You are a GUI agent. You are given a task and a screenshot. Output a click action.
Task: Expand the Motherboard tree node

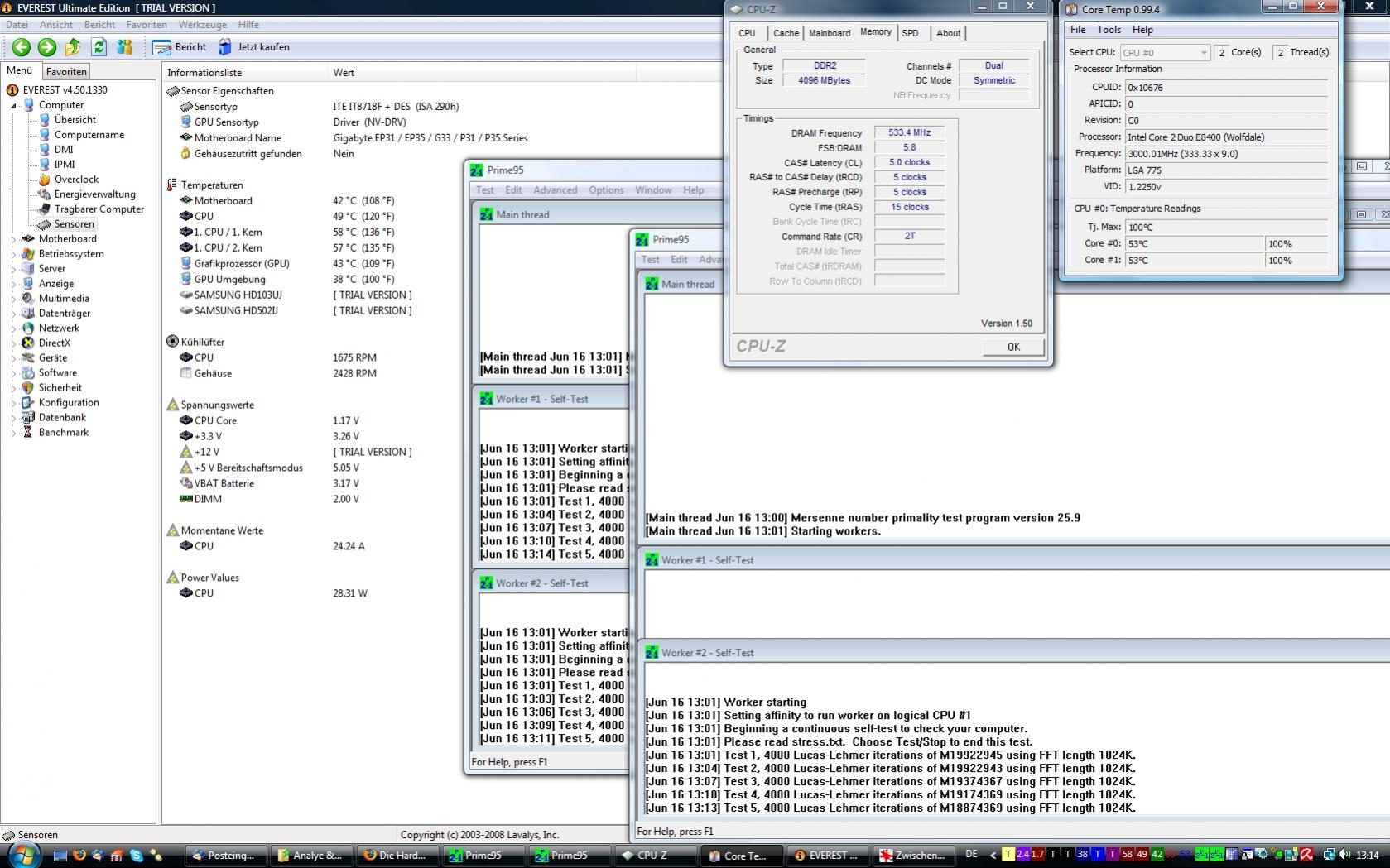13,239
